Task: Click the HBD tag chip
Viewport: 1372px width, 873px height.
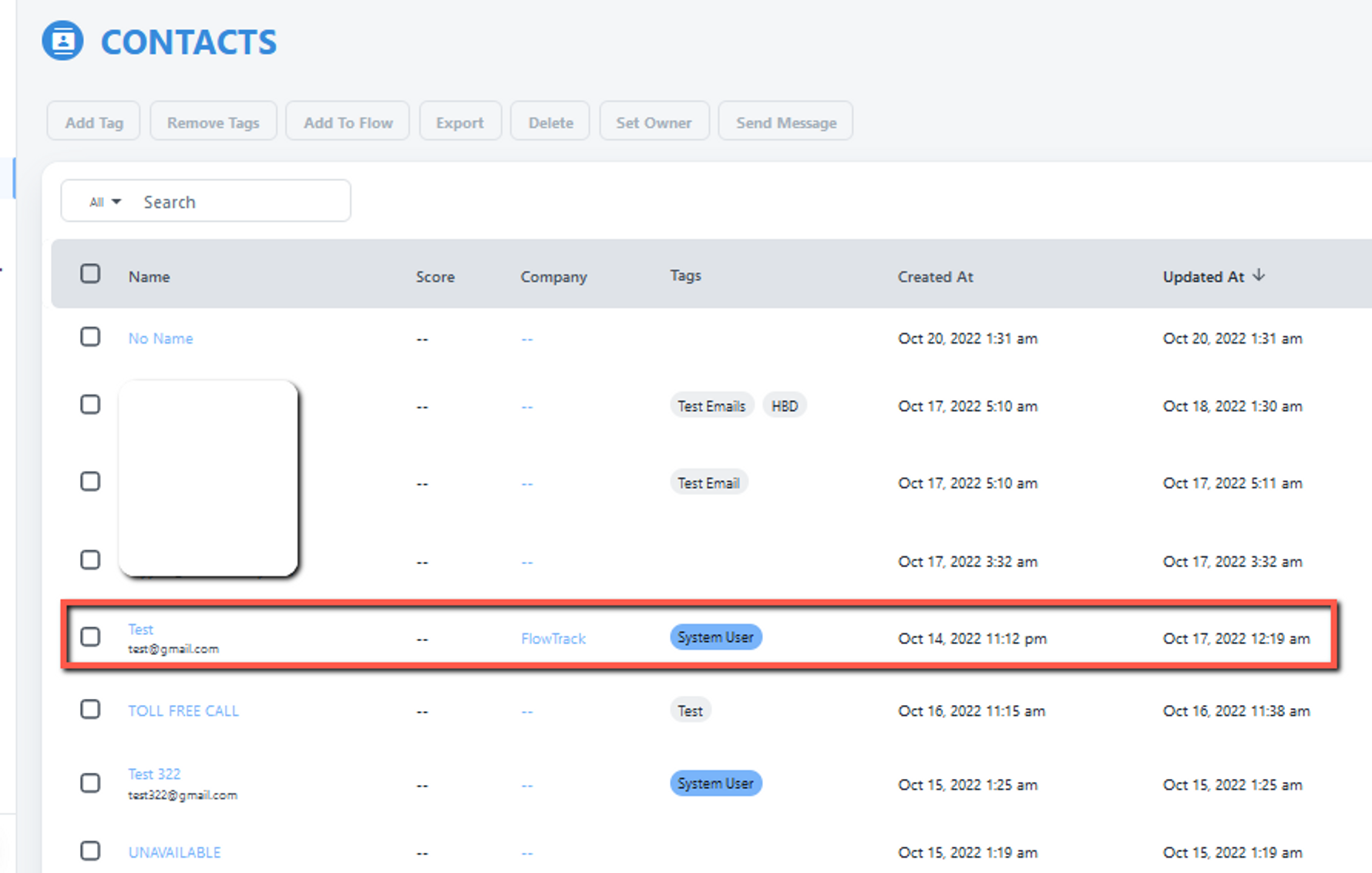Action: tap(785, 406)
